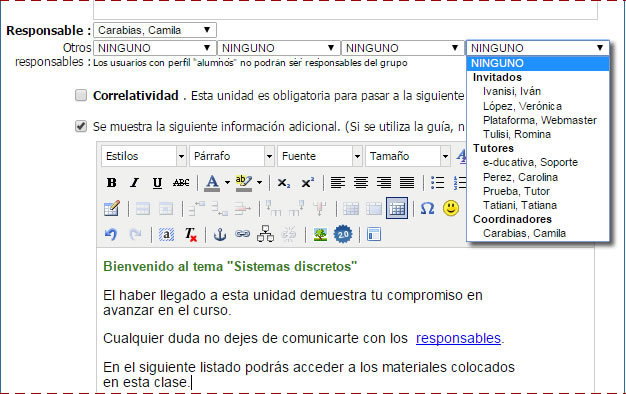Viewport: 626px width, 394px height.
Task: Enable the Correlatividad checkbox
Action: (81, 95)
